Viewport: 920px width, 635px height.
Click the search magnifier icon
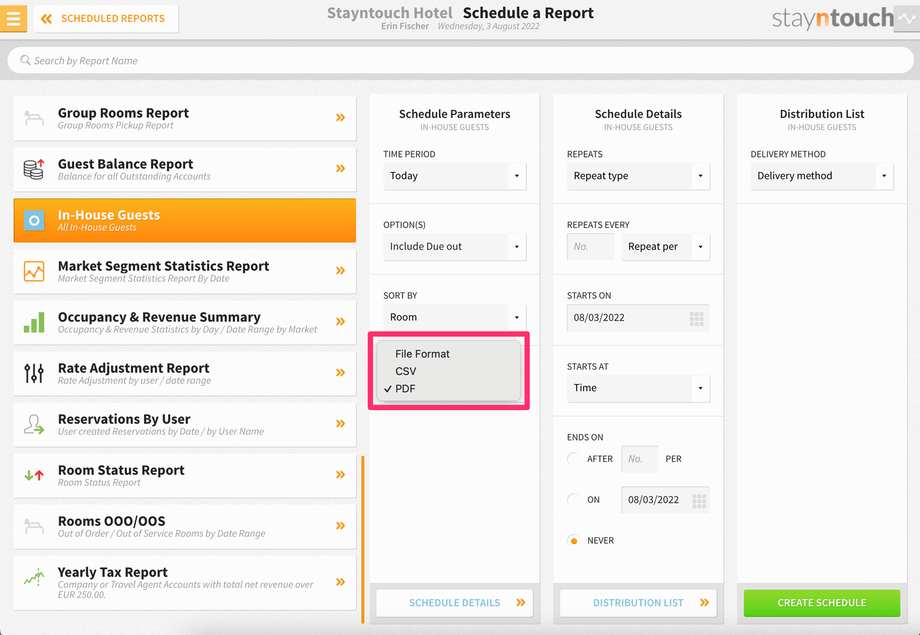tap(25, 60)
